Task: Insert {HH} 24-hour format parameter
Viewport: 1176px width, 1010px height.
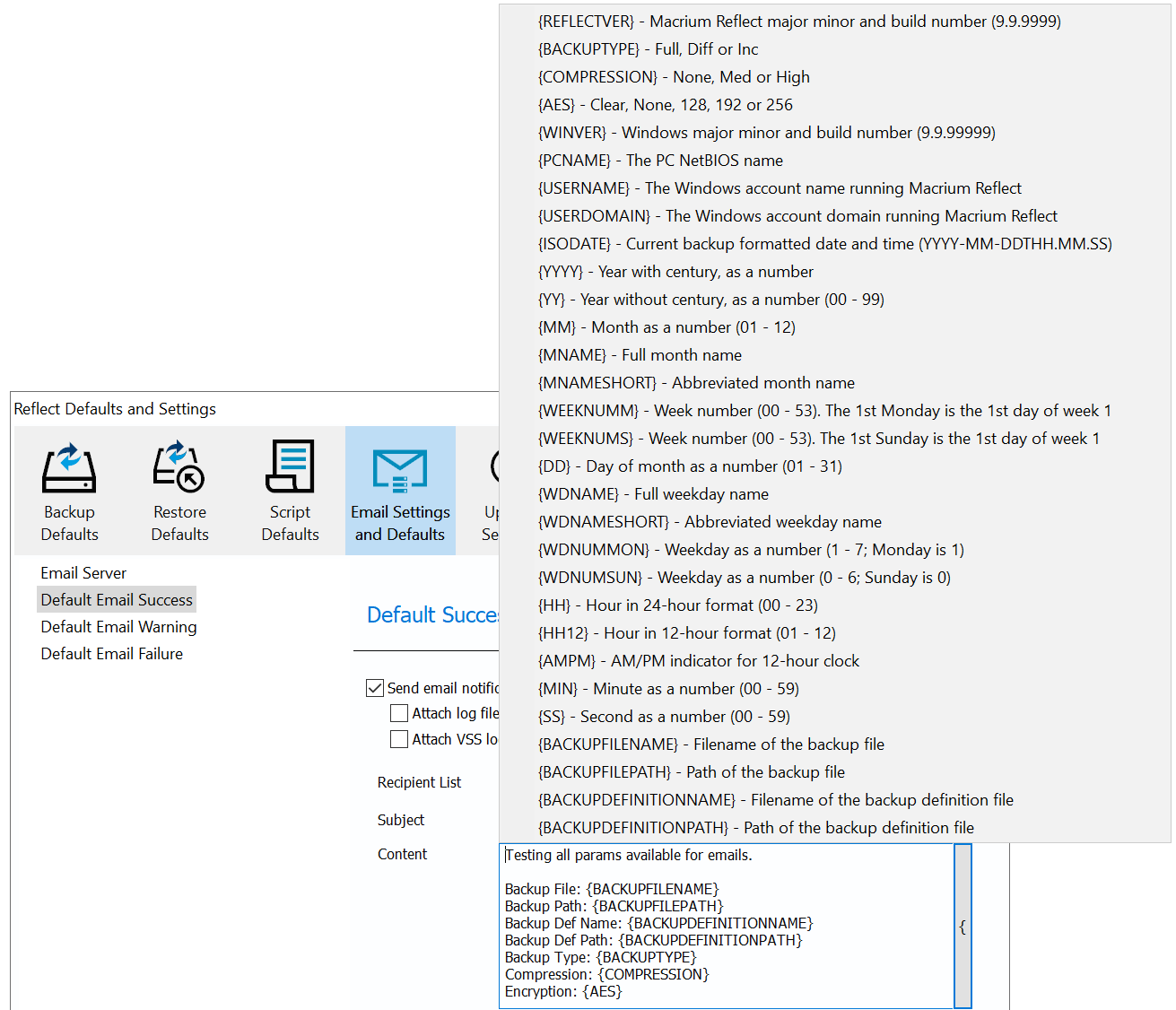Action: (834, 605)
